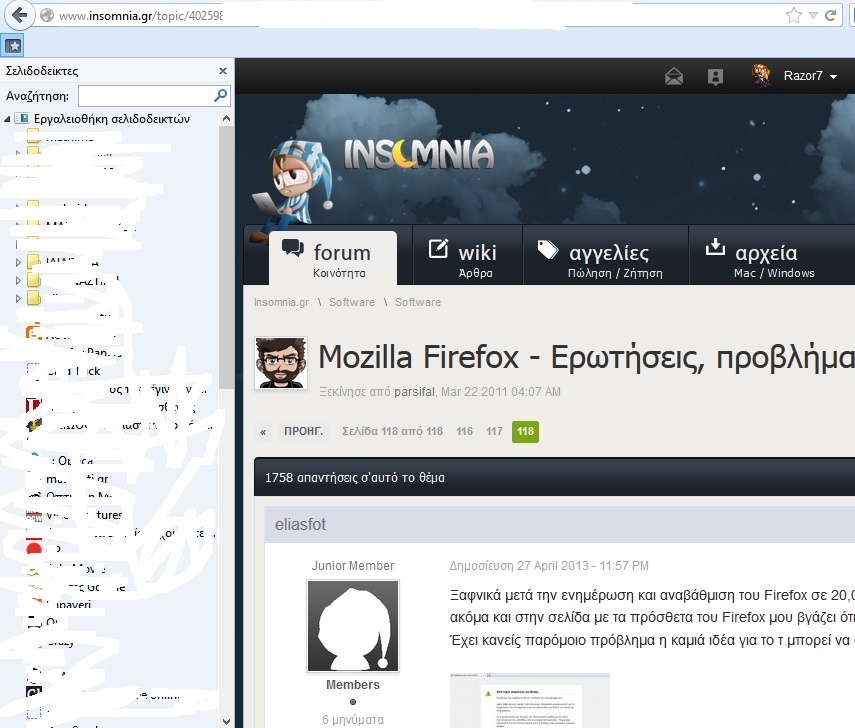Open the notifications icon next to envelope
This screenshot has height=728, width=855.
point(715,76)
